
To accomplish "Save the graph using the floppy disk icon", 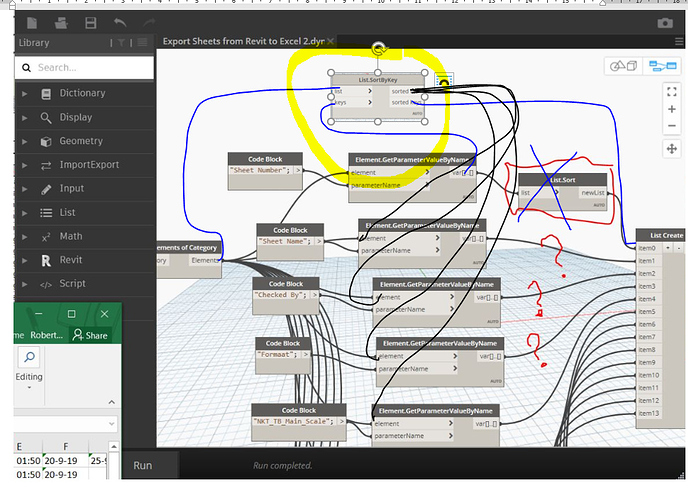I will tap(91, 23).
